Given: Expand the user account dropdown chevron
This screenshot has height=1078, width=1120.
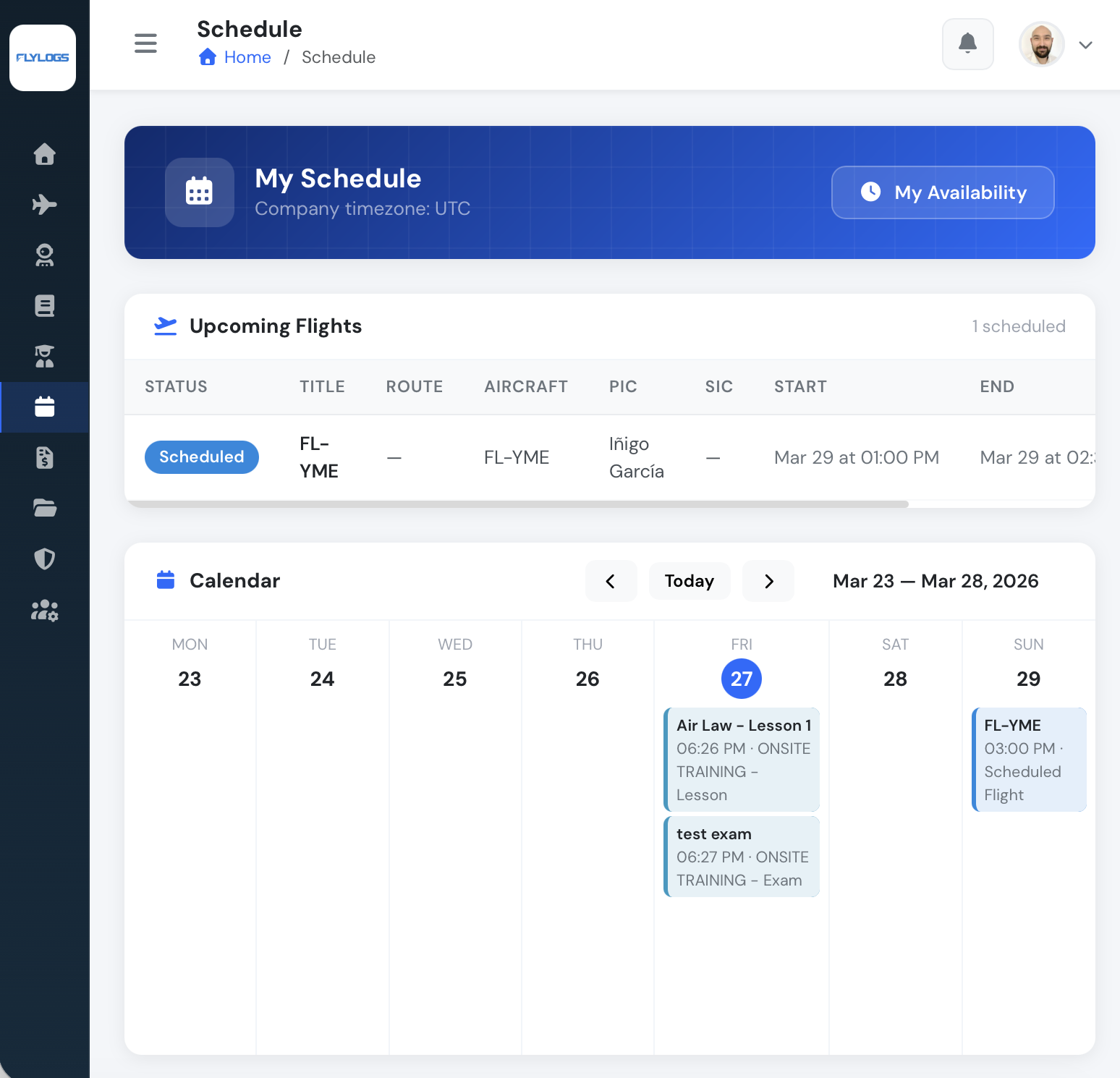Looking at the screenshot, I should (x=1085, y=45).
